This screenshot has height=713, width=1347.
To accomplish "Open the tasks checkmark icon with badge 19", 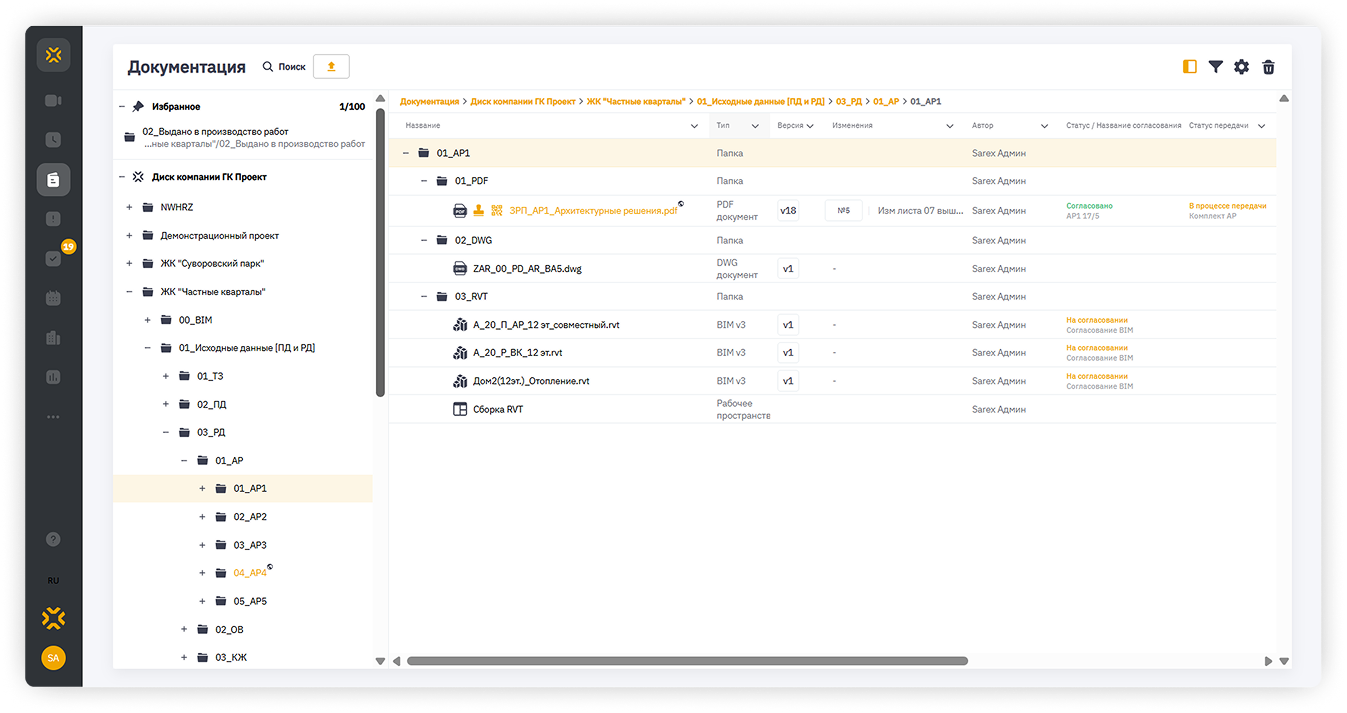I will coord(54,259).
